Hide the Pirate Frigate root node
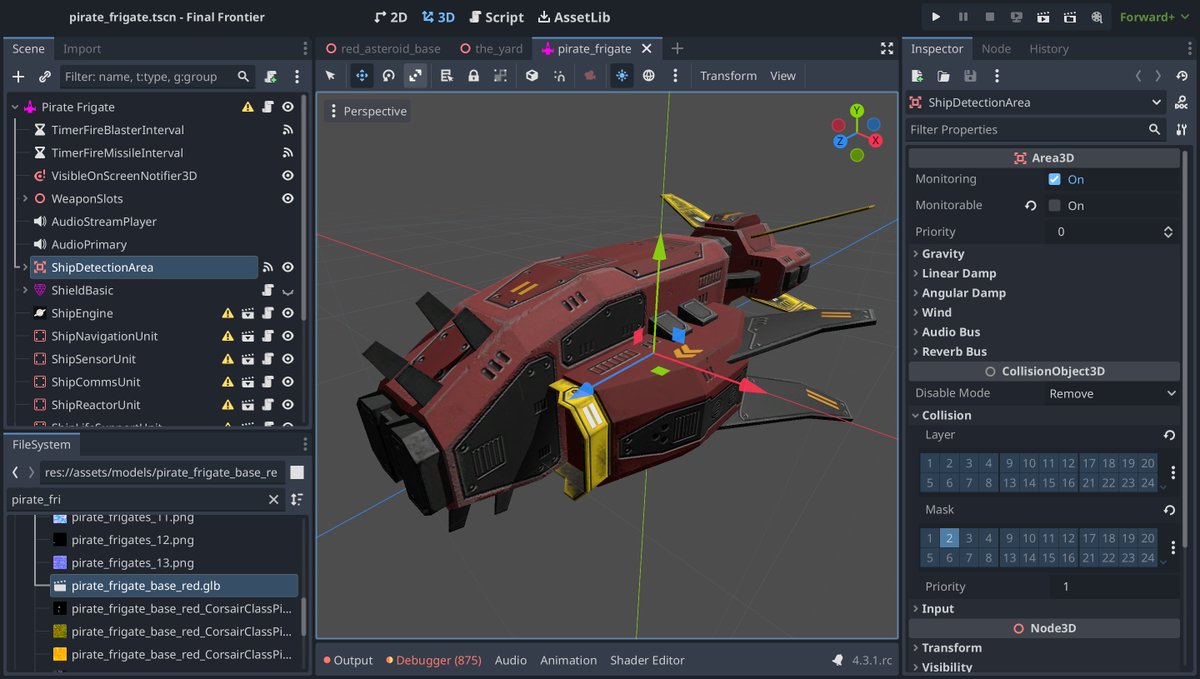 click(288, 107)
